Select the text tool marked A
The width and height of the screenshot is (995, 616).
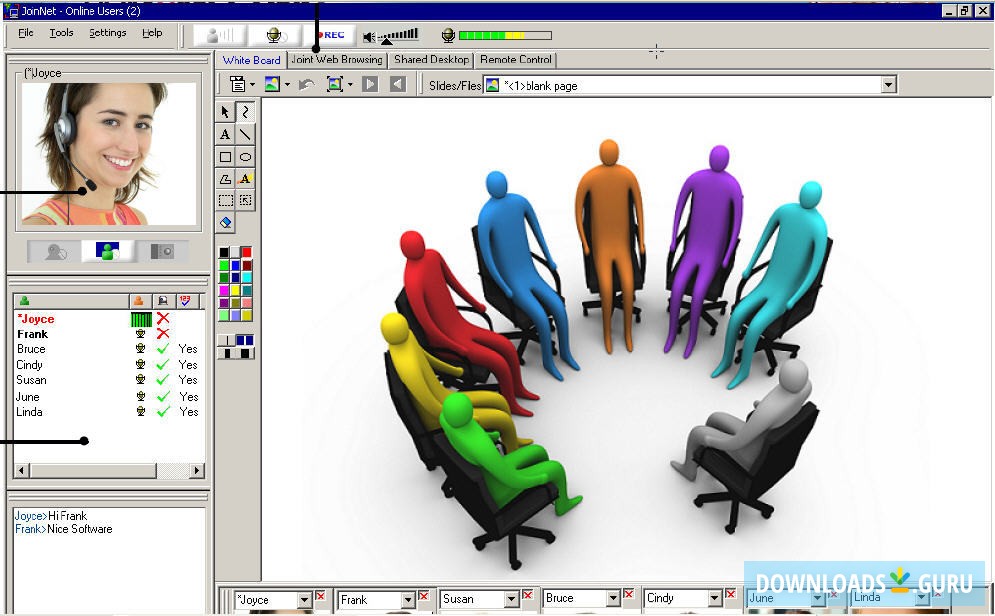[225, 134]
